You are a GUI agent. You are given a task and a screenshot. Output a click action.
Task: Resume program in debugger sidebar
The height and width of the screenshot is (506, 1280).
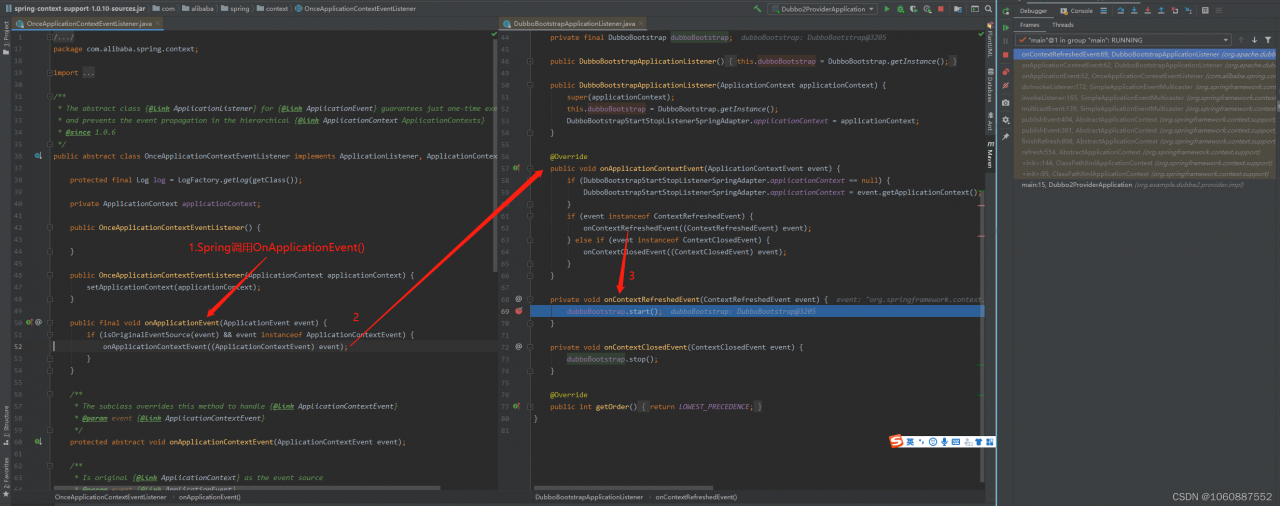(1006, 28)
